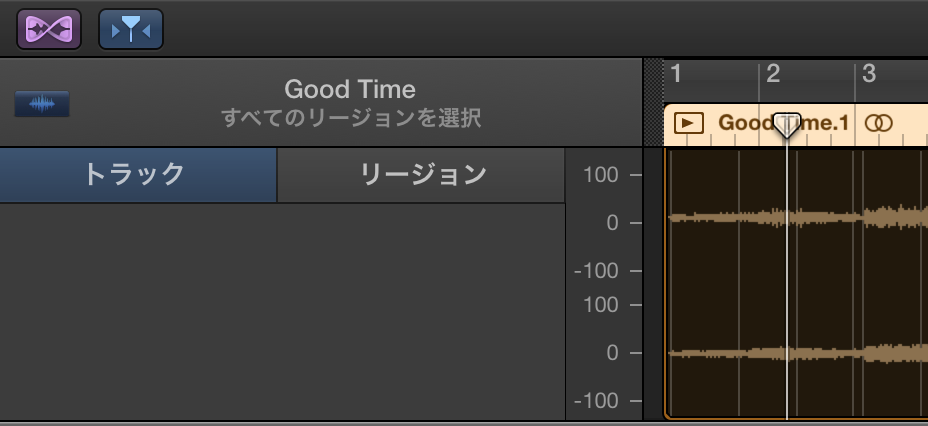This screenshot has width=928, height=426.
Task: Click the play icon in the region header
Action: pyautogui.click(x=688, y=123)
